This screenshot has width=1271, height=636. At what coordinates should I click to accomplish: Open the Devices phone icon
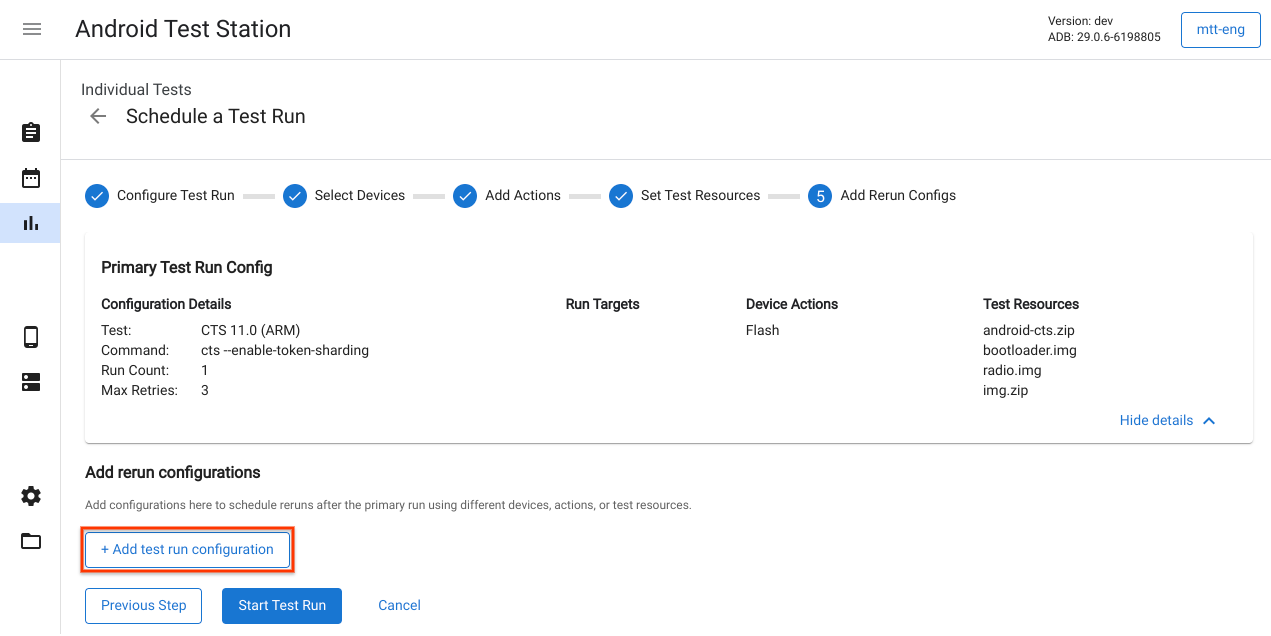[x=30, y=337]
